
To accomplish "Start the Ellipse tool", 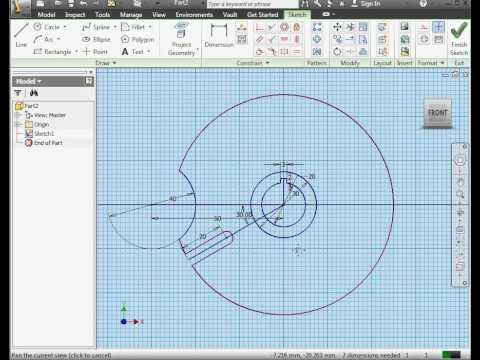I will click(x=96, y=39).
